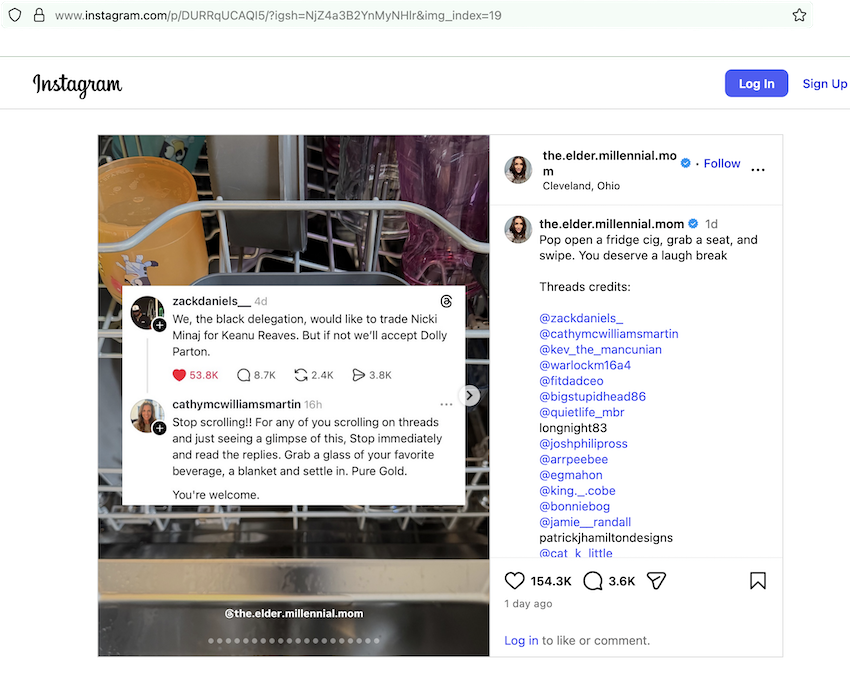Screen dimensions: 850x677
Task: Go to @kev_the_mancunian profile link
Action: tap(600, 349)
